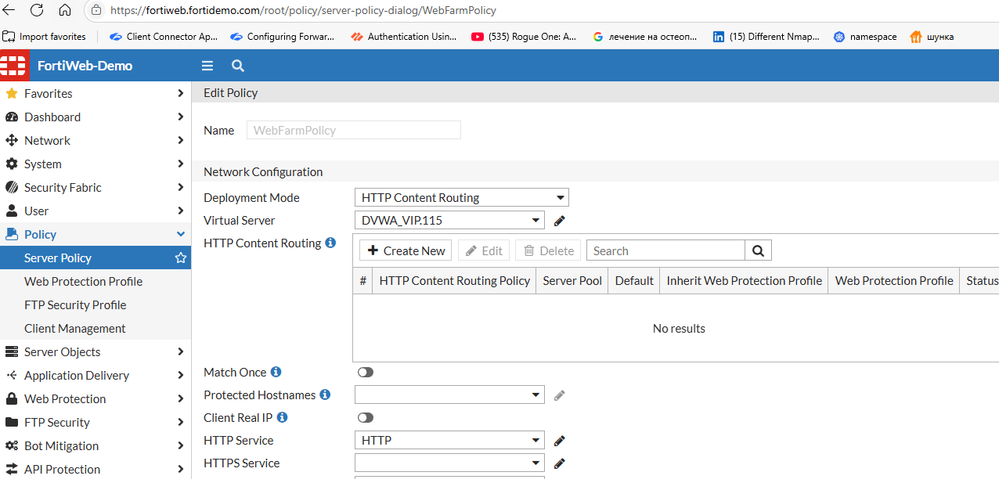Screen dimensions: 999x479
Task: Open the Protected Hostnames dropdown
Action: [x=449, y=395]
